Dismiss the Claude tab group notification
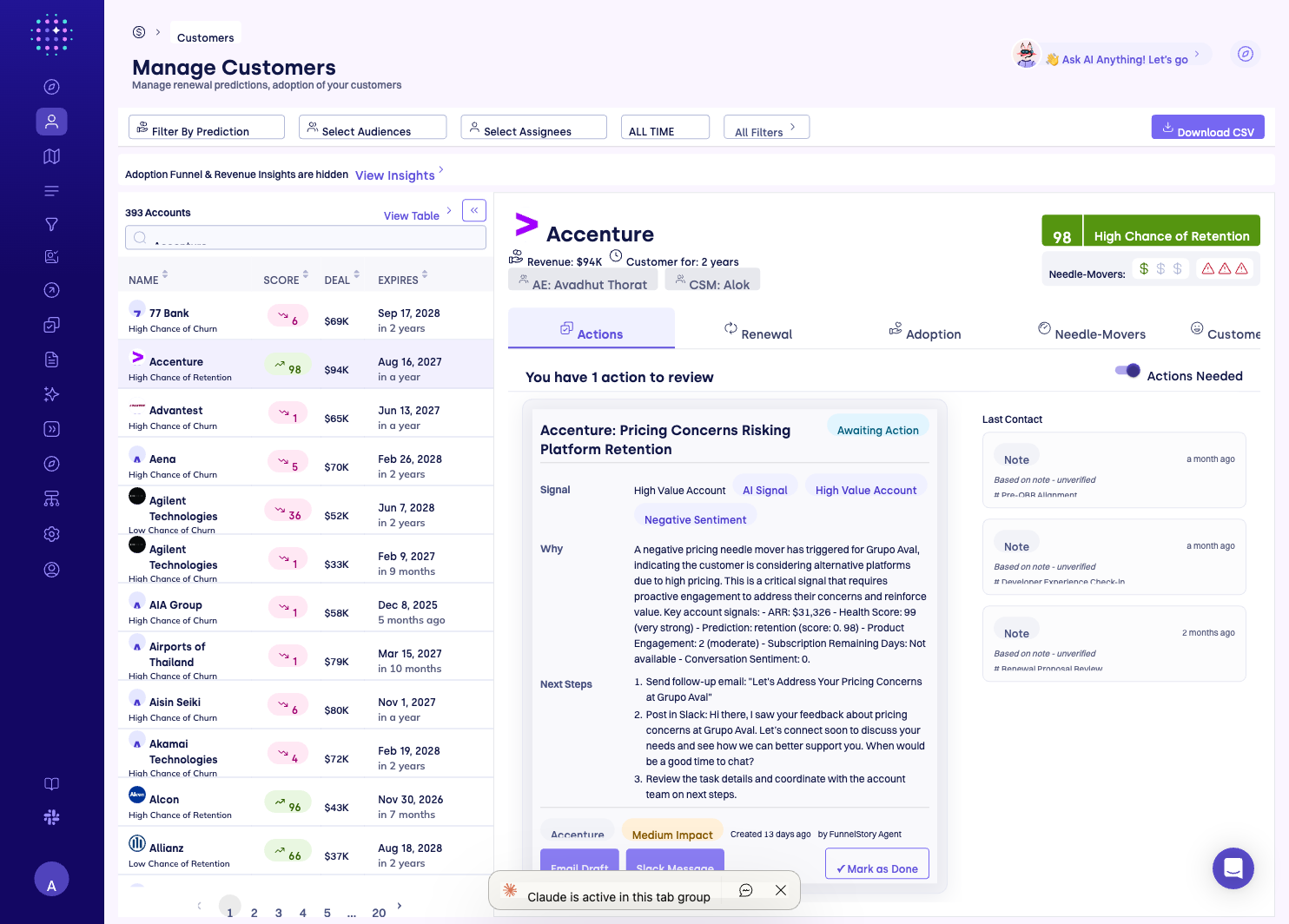The height and width of the screenshot is (924, 1289). coord(781,890)
